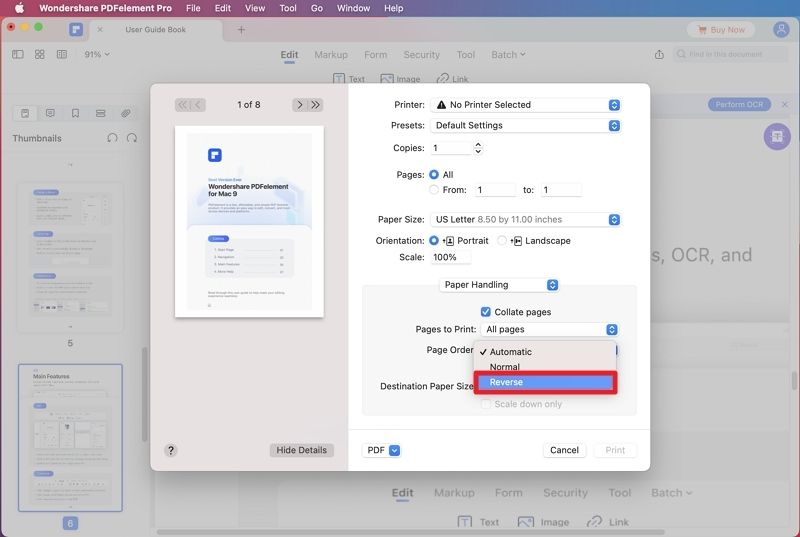Click Perform OCR button
This screenshot has height=537, width=800.
739,105
